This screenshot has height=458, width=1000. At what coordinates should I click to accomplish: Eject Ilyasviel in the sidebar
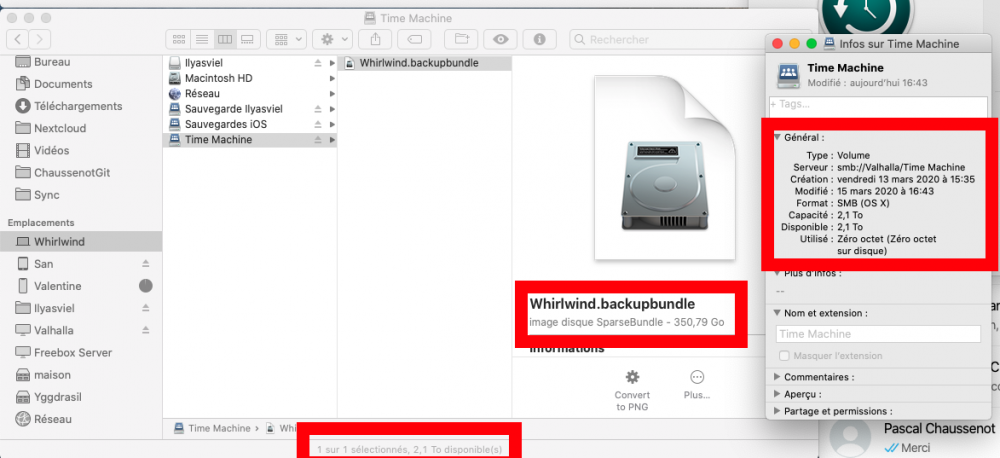pyautogui.click(x=145, y=308)
